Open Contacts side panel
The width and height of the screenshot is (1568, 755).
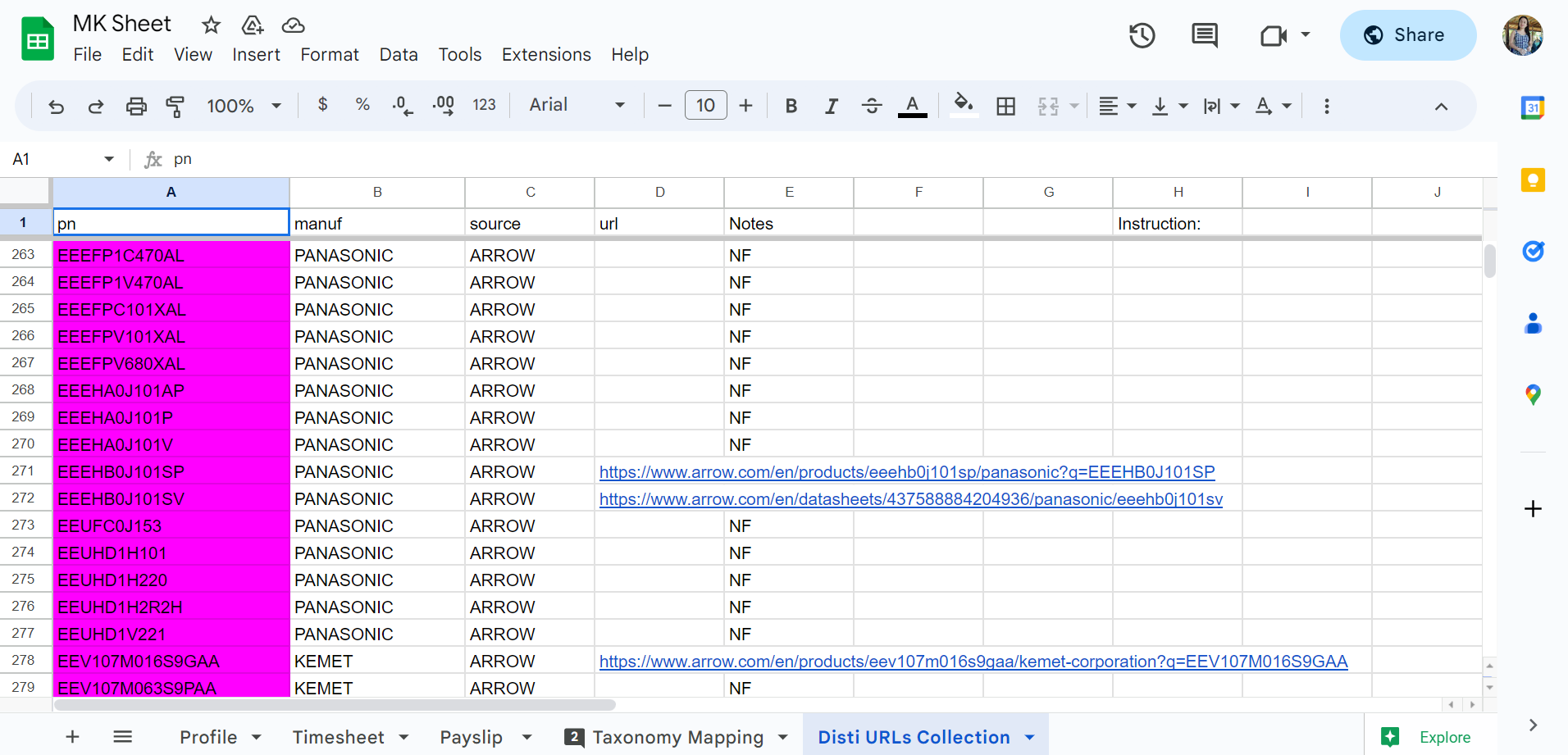[1533, 323]
